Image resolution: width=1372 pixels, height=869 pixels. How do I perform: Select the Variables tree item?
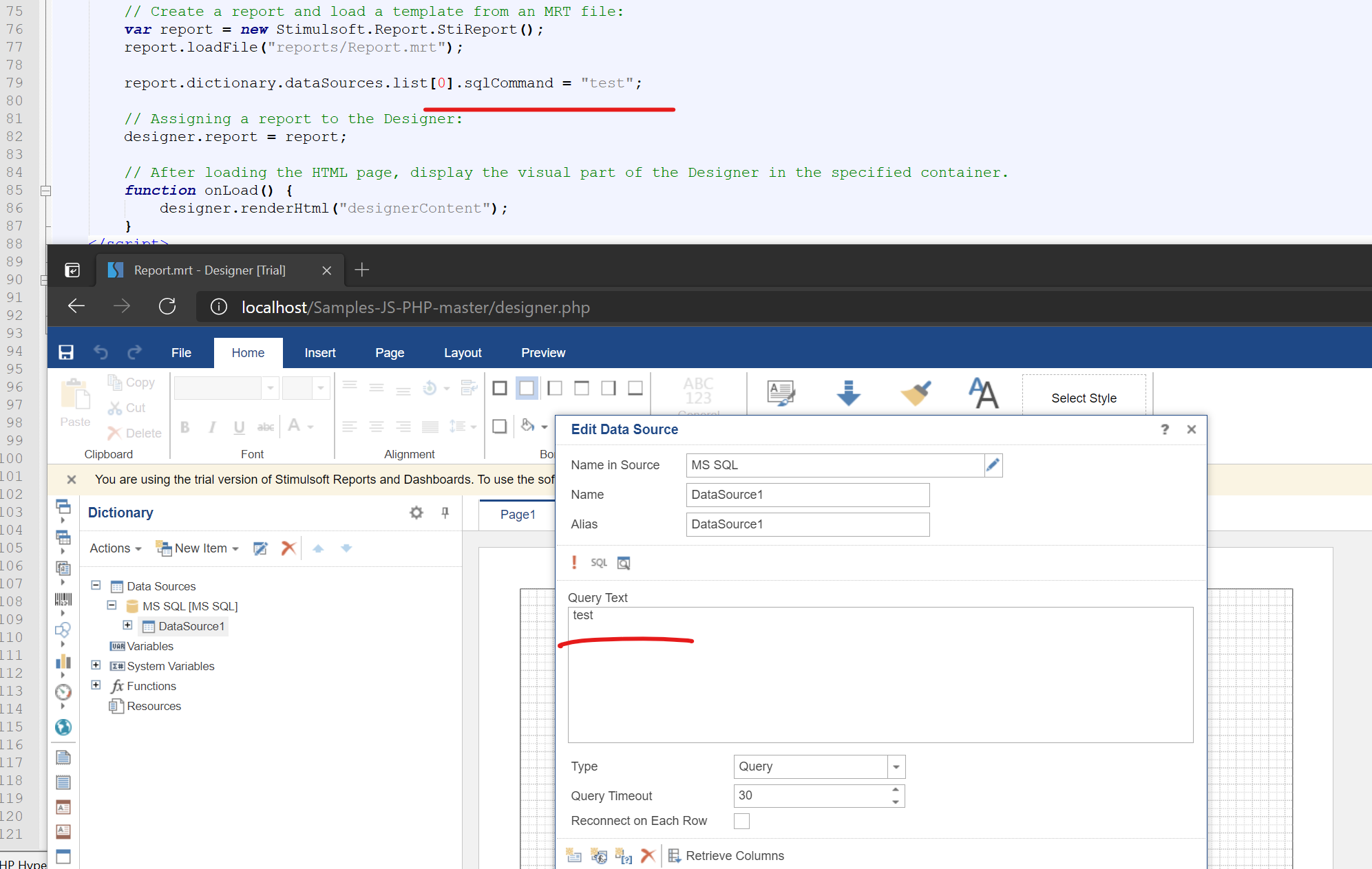click(142, 646)
